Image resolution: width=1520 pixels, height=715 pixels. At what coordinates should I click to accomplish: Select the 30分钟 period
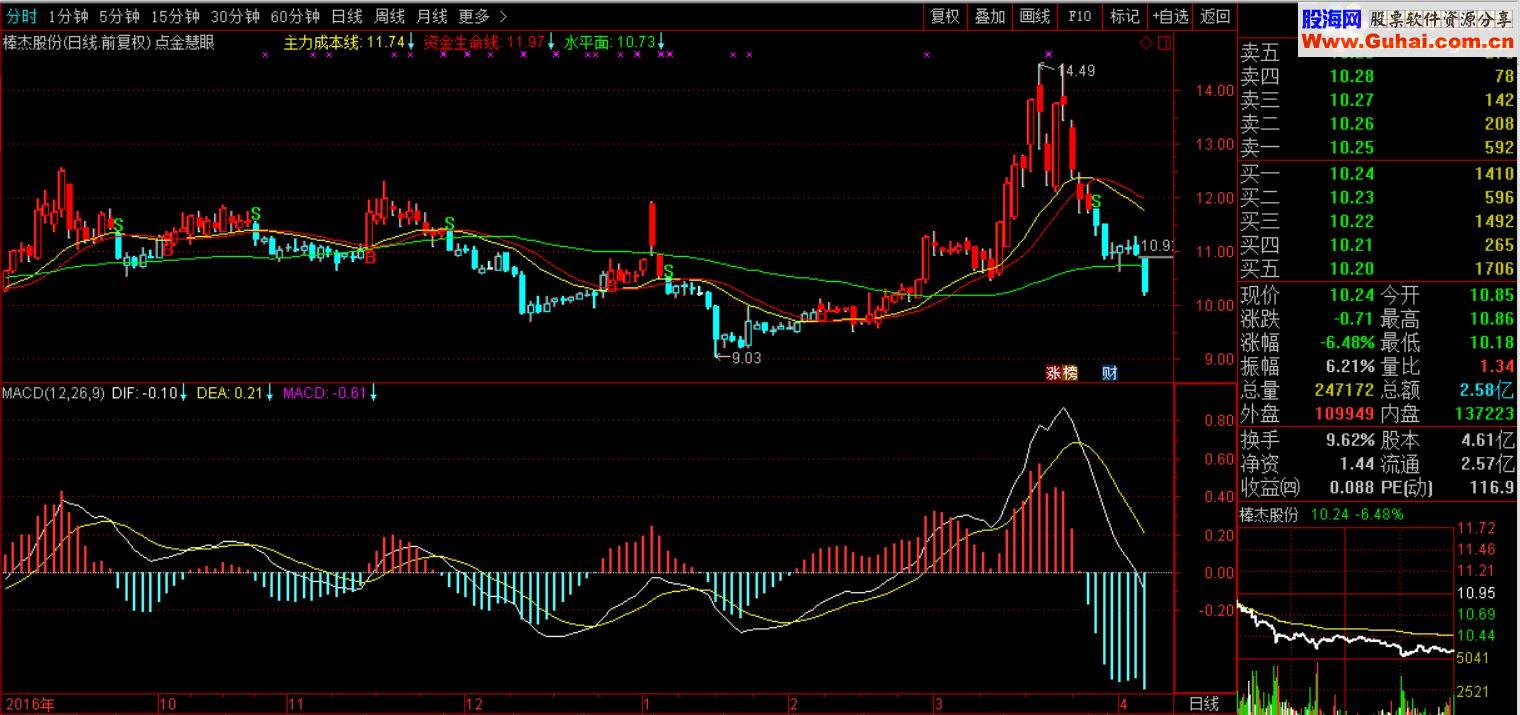coord(236,16)
